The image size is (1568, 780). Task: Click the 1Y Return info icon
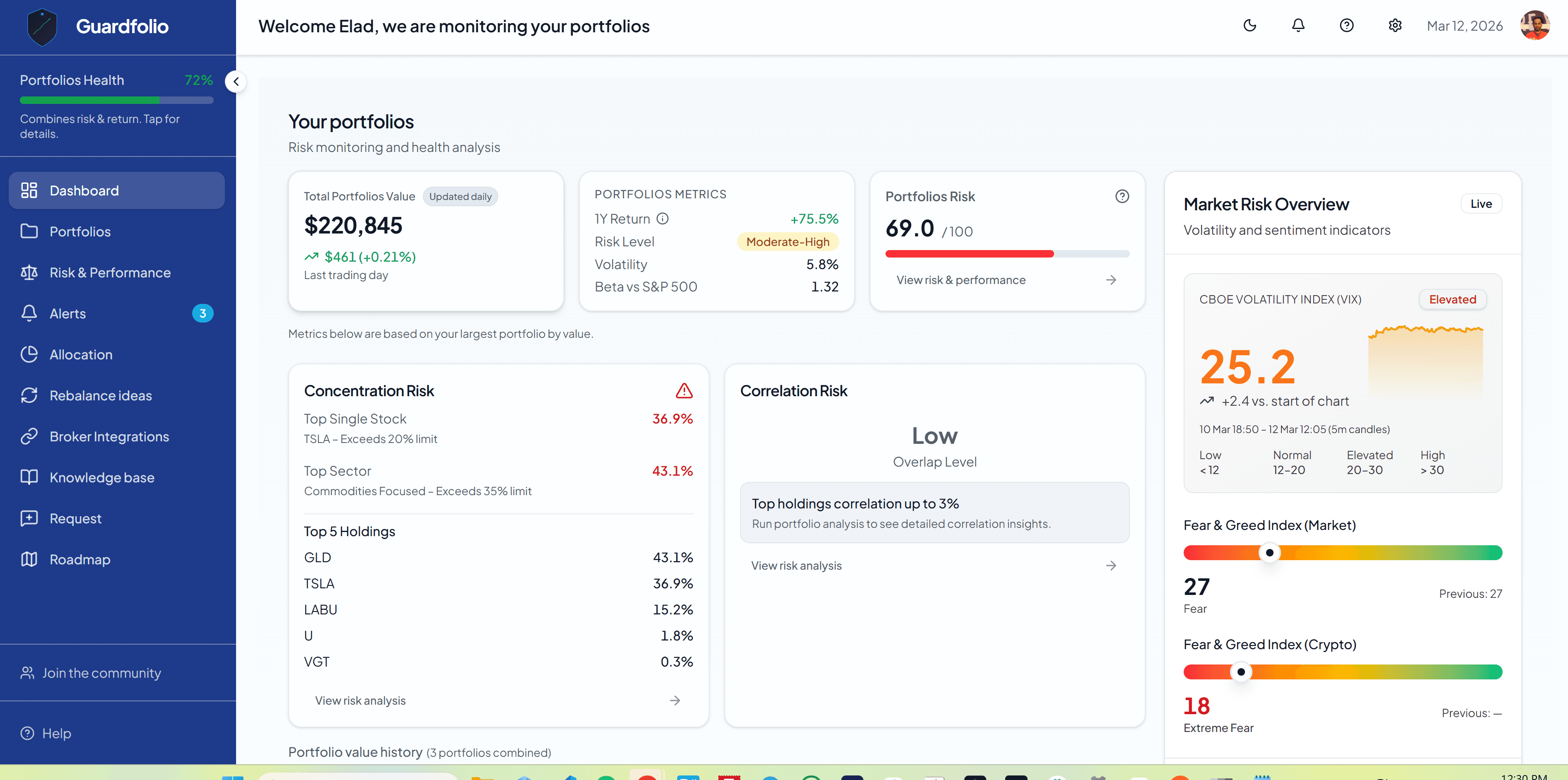663,219
